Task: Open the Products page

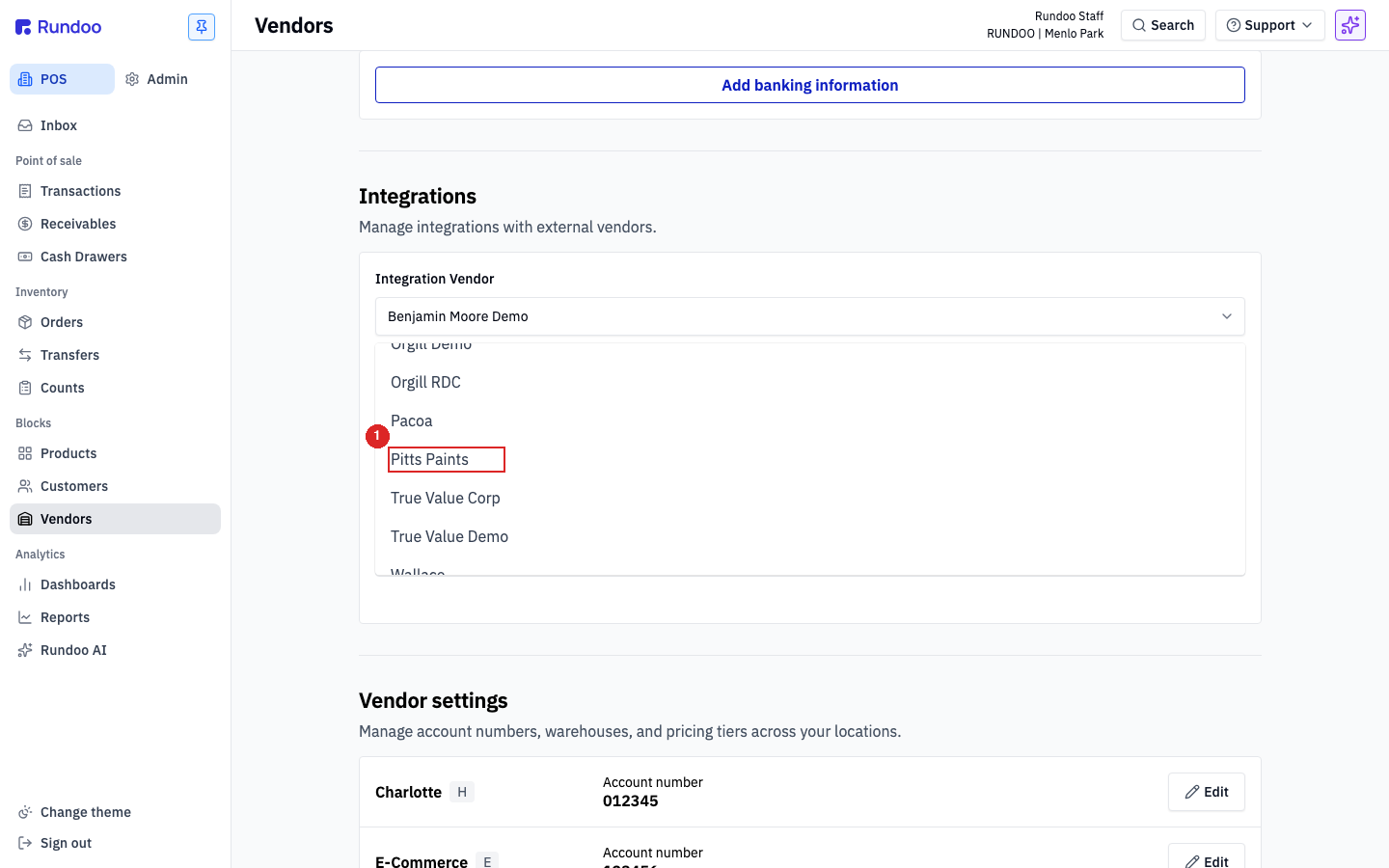Action: [115, 453]
